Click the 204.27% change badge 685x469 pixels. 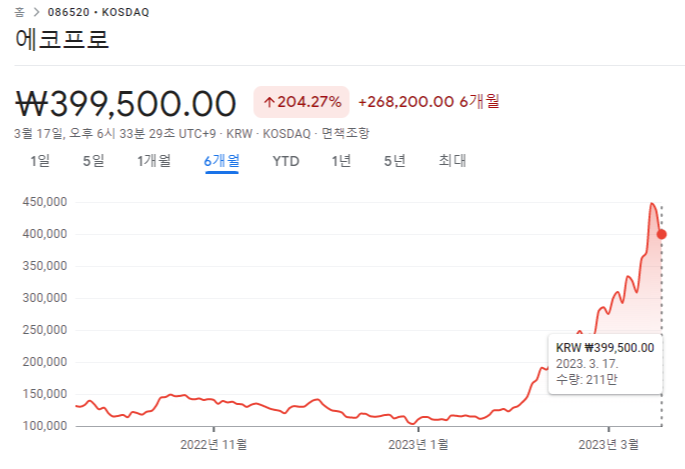point(301,102)
